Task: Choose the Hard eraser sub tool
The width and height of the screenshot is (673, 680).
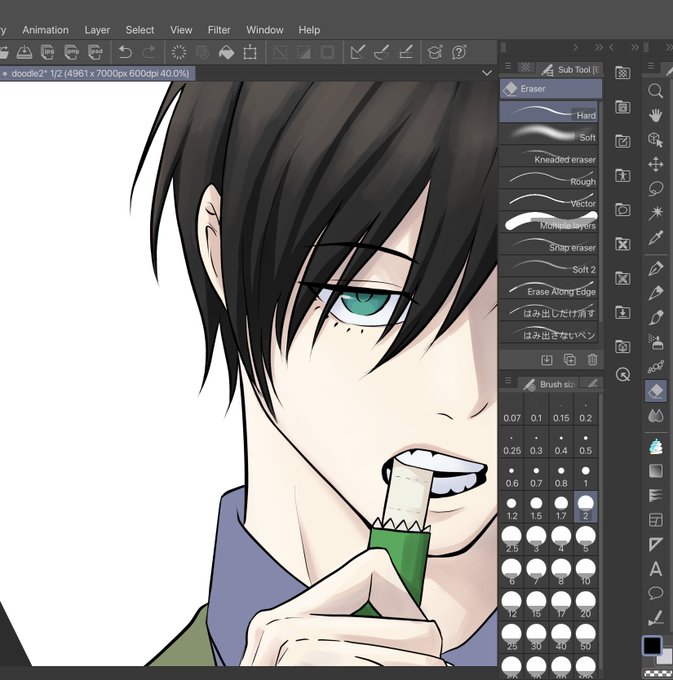Action: click(x=549, y=112)
